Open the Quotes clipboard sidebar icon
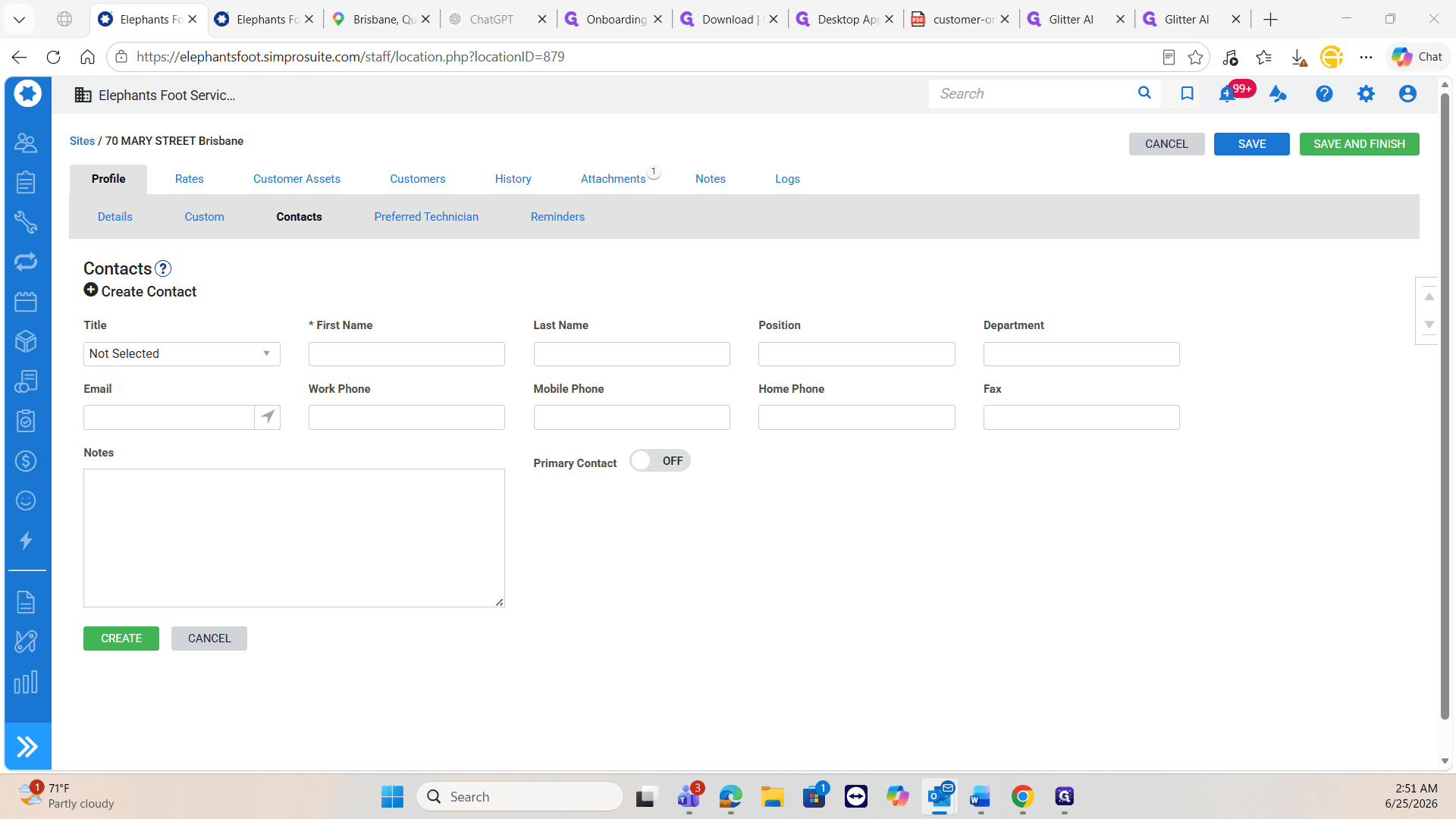1456x819 pixels. click(x=26, y=182)
